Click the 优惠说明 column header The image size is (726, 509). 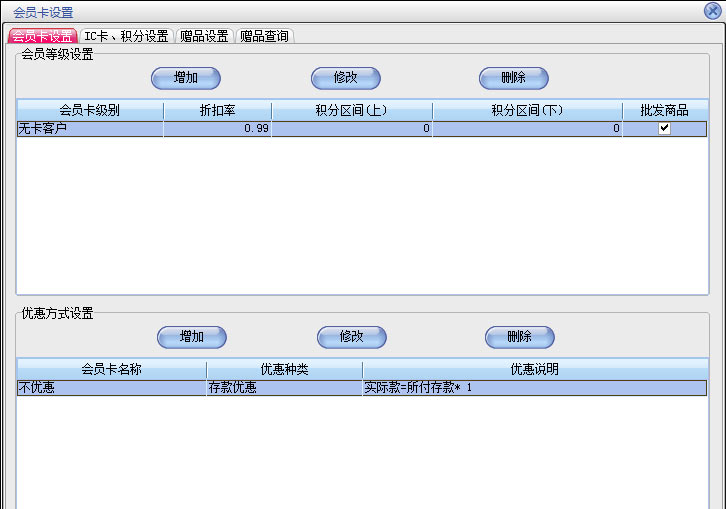tap(534, 369)
